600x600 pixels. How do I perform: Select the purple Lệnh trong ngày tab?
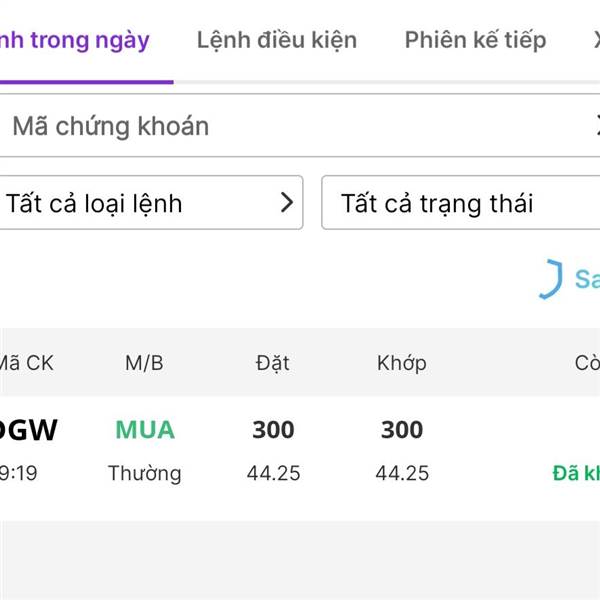tap(75, 41)
